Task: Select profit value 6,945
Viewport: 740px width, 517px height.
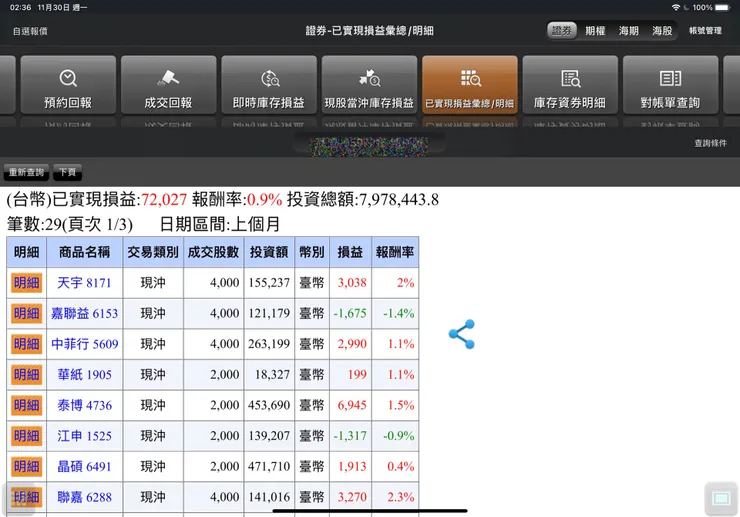Action: [352, 405]
